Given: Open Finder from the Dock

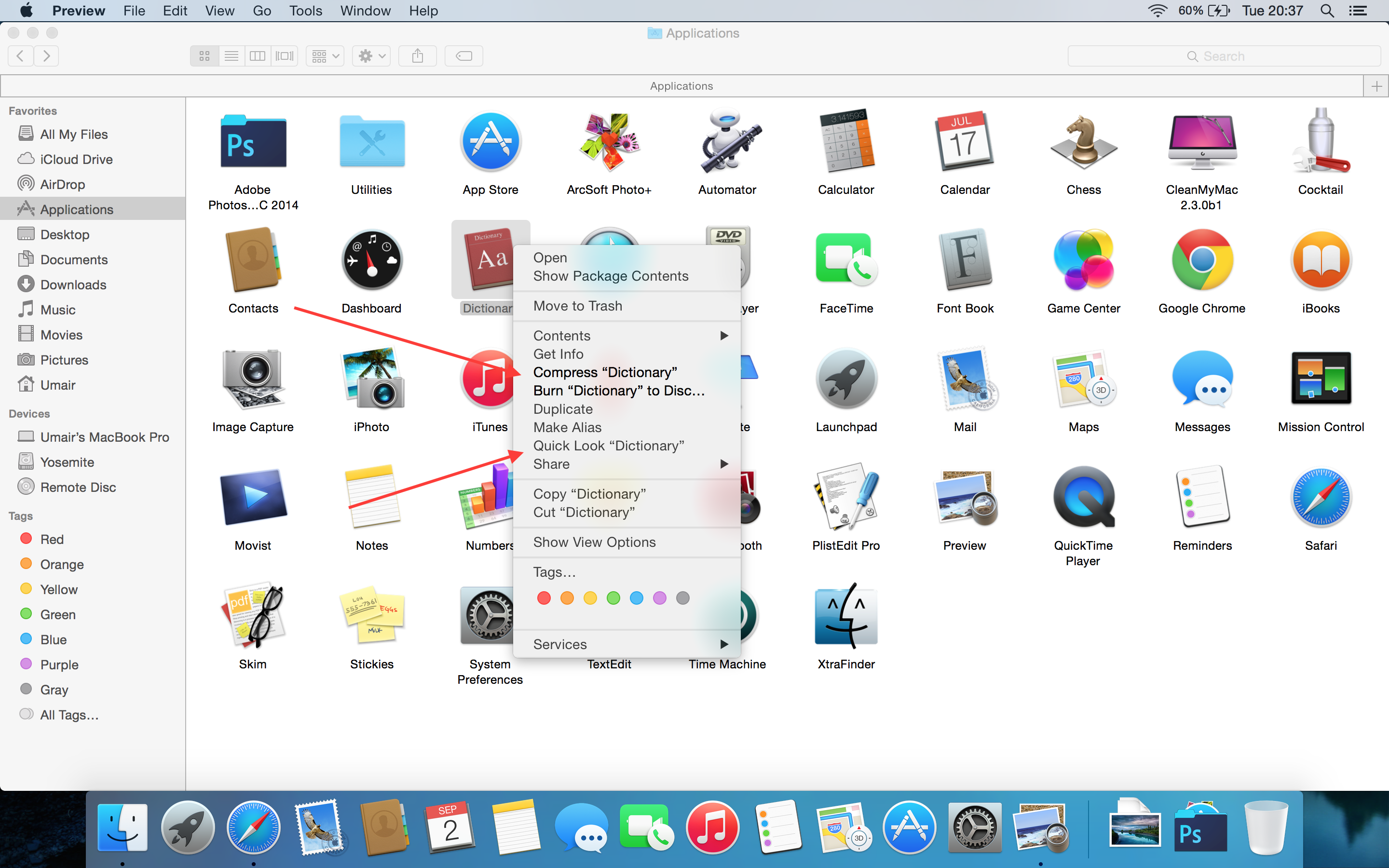Looking at the screenshot, I should point(122,827).
